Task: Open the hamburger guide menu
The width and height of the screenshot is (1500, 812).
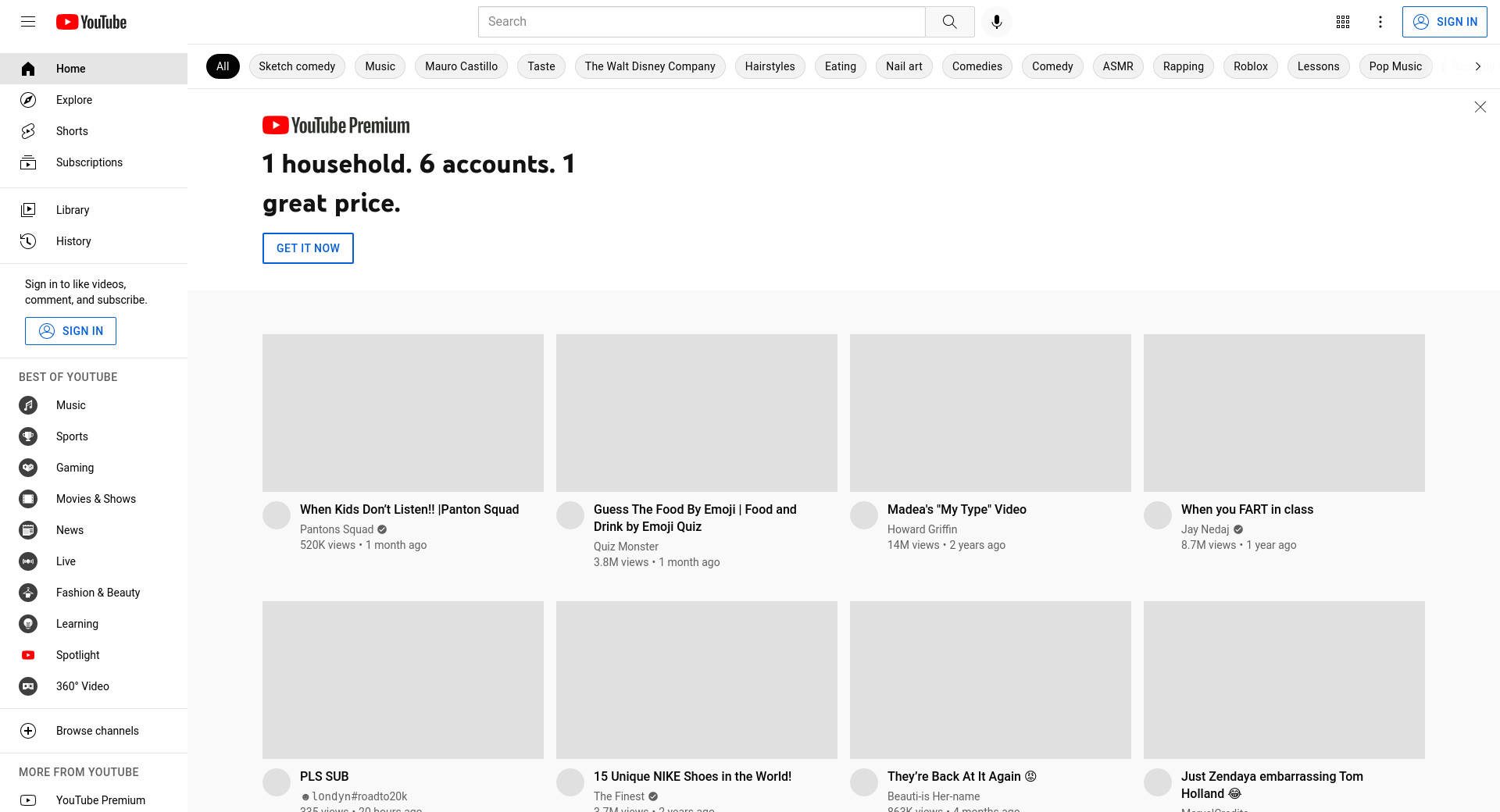Action: point(28,22)
